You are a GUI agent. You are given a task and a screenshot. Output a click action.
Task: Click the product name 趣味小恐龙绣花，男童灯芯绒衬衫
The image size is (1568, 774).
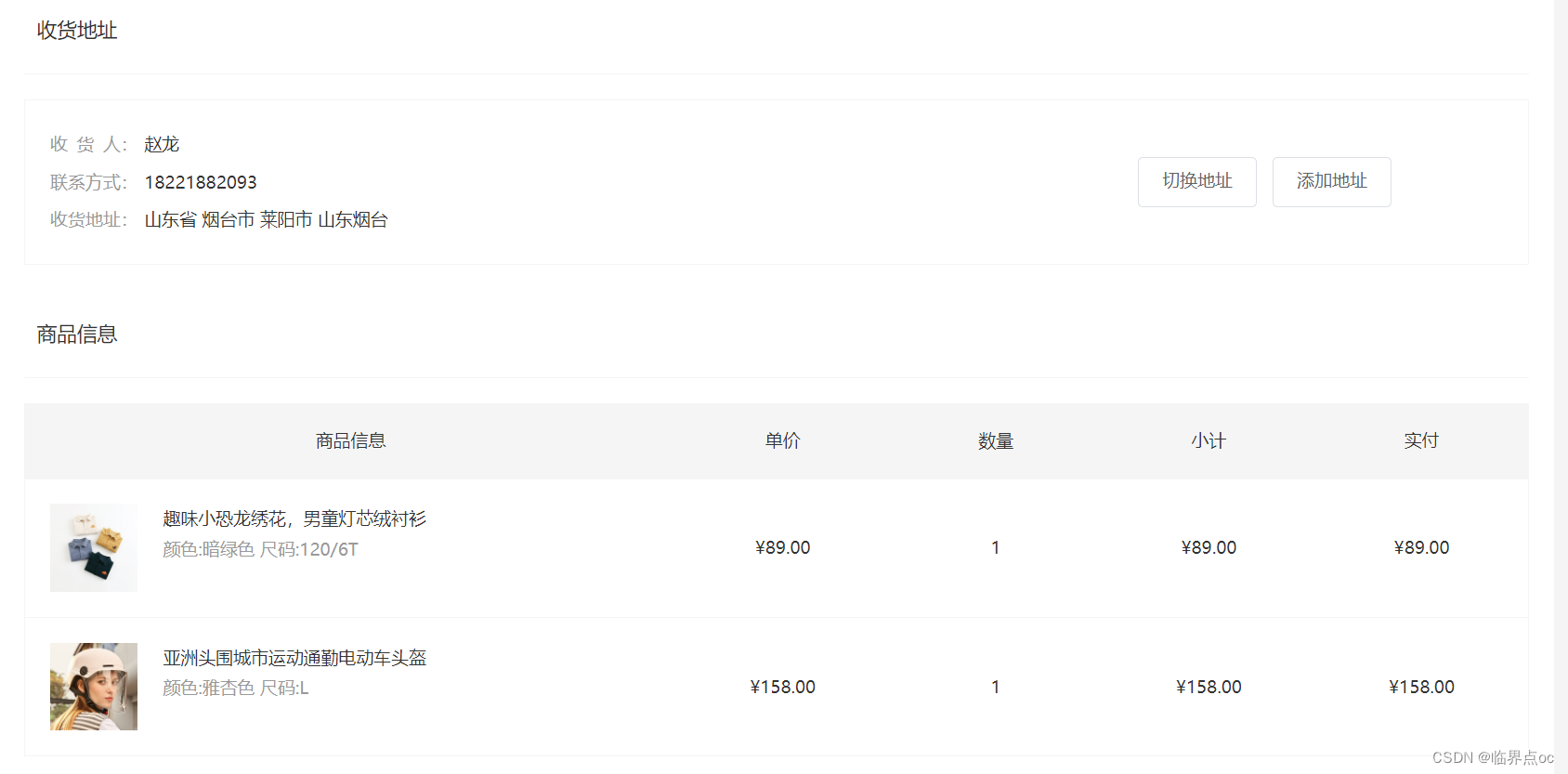(294, 518)
